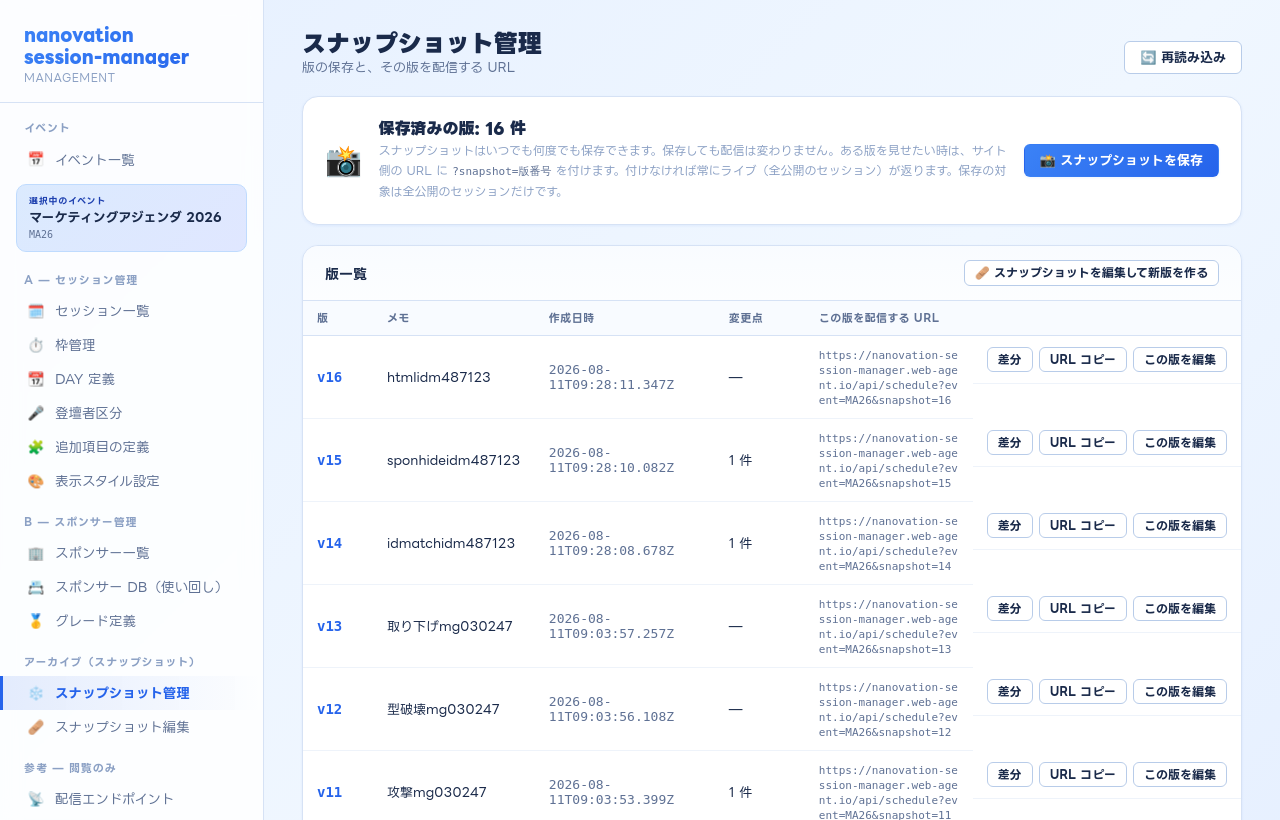Click the snapshot=16 delivery URL text
The image size is (1280, 820).
888,378
